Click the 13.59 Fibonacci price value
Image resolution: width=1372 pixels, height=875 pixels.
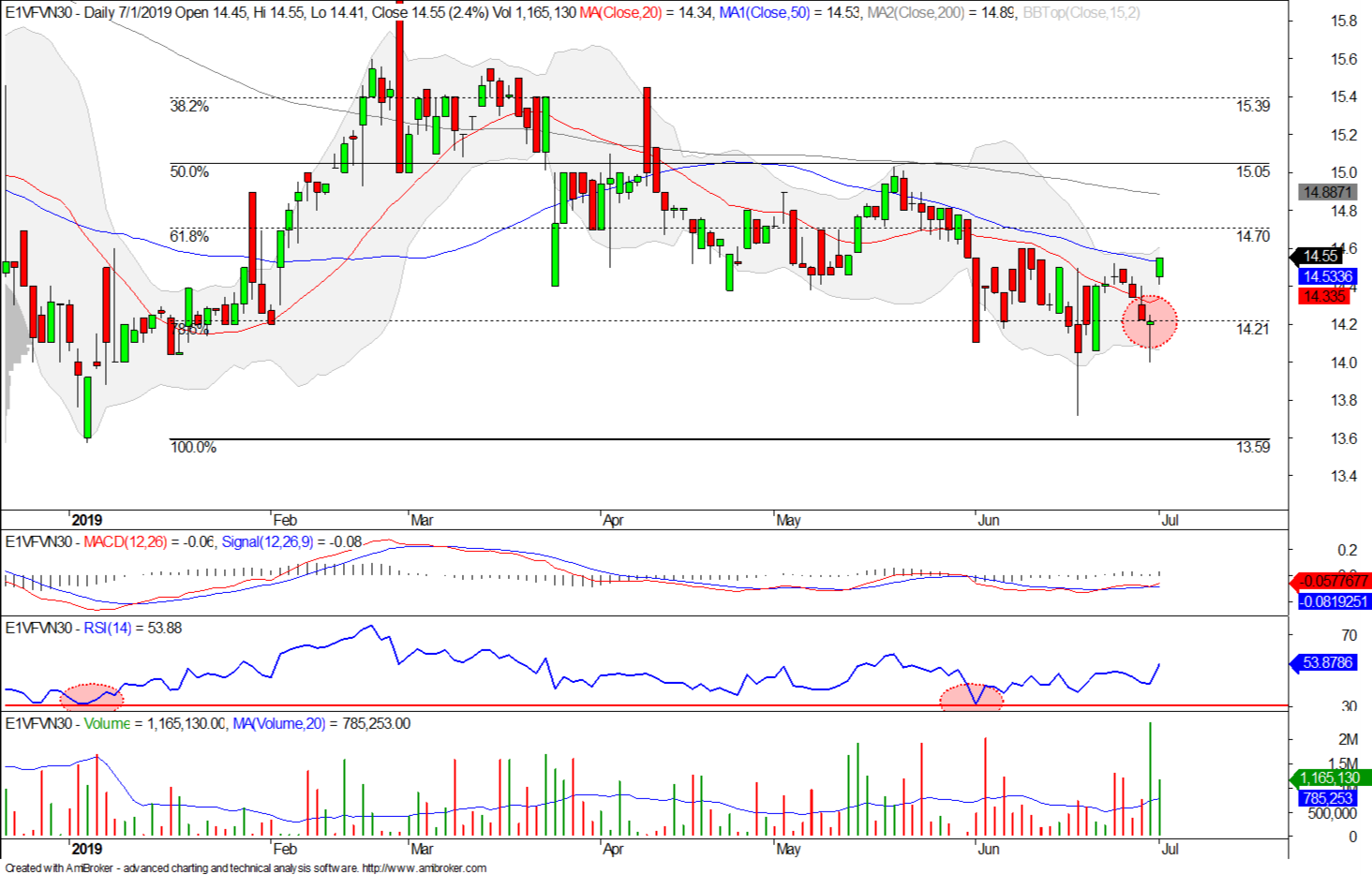1252,448
